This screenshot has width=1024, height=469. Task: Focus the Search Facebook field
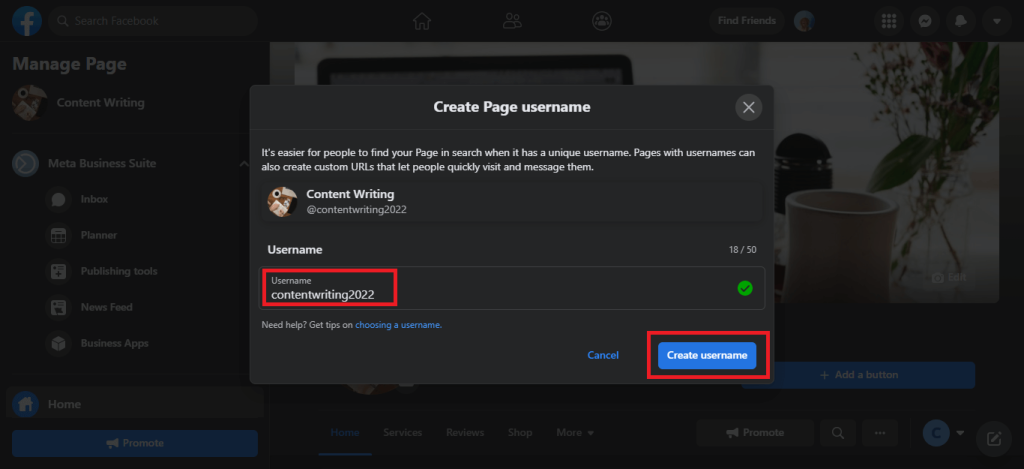tap(153, 21)
